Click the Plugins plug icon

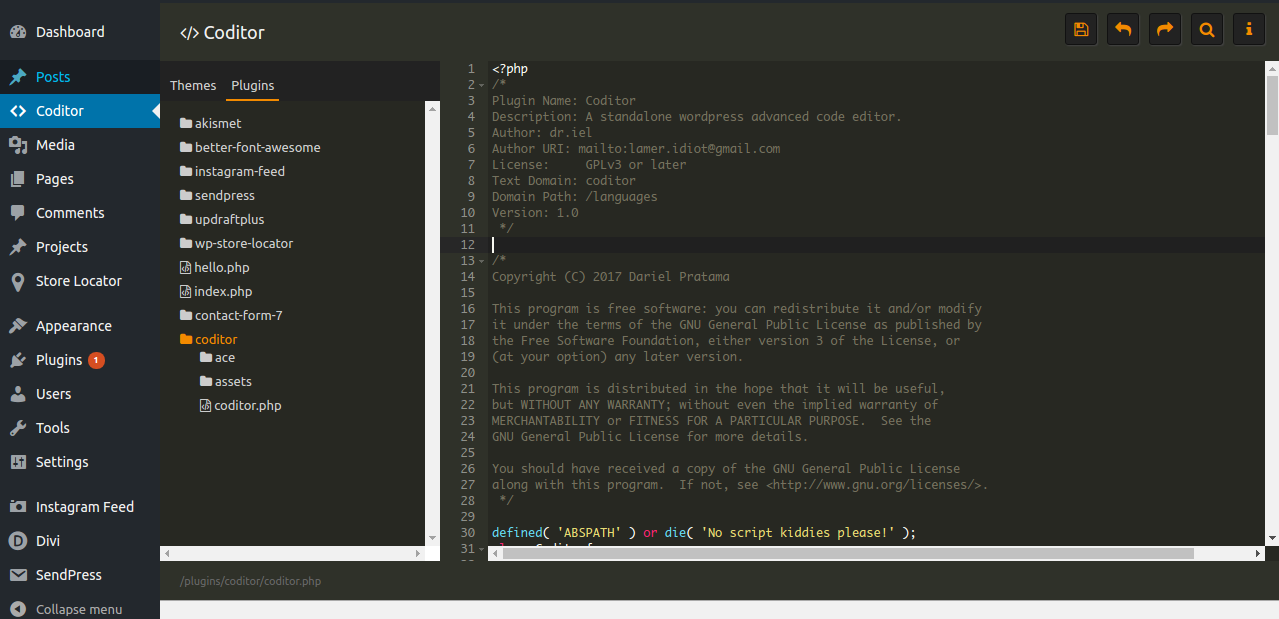pyautogui.click(x=18, y=360)
